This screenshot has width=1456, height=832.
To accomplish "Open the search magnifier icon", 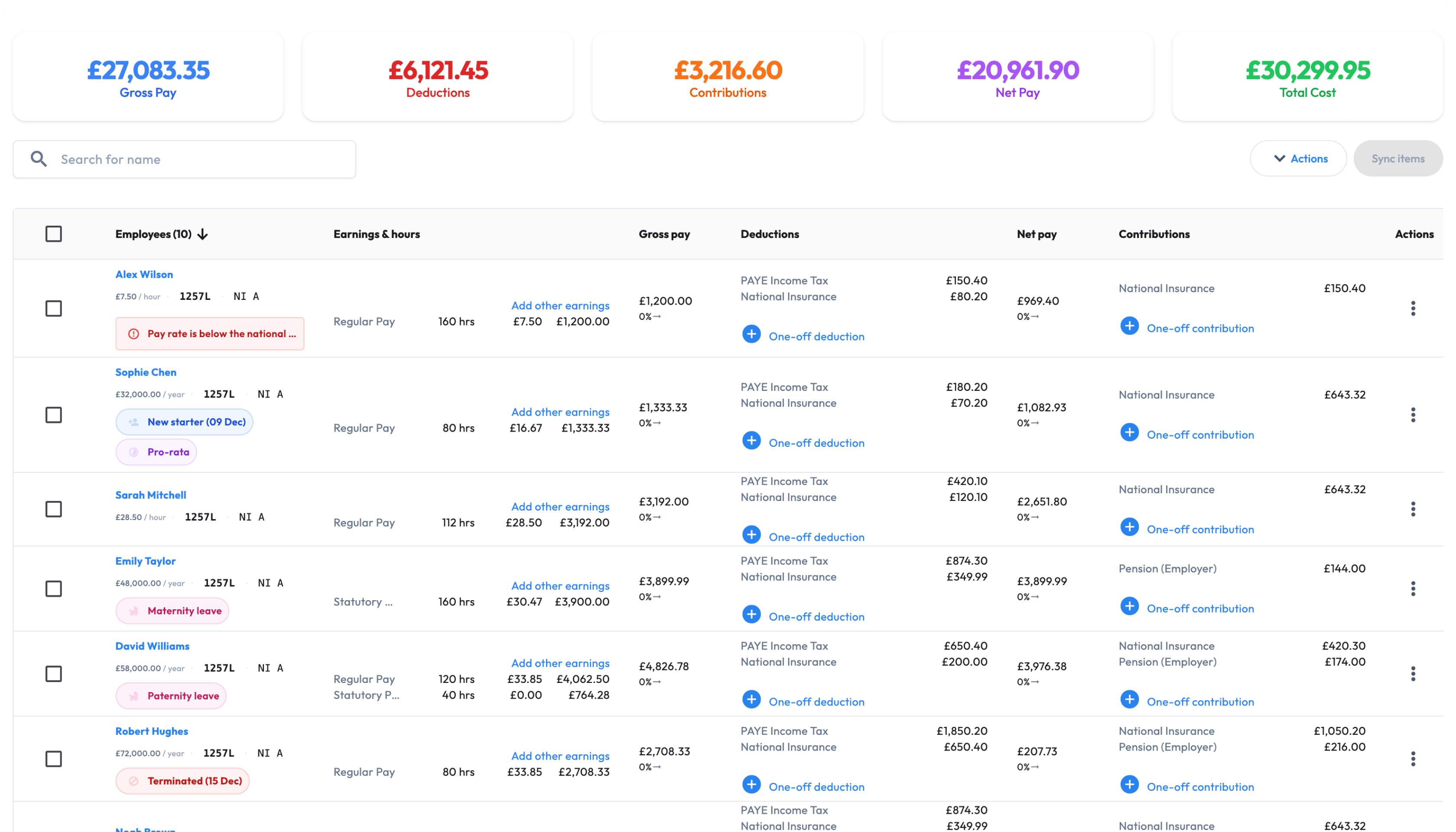I will [x=38, y=158].
